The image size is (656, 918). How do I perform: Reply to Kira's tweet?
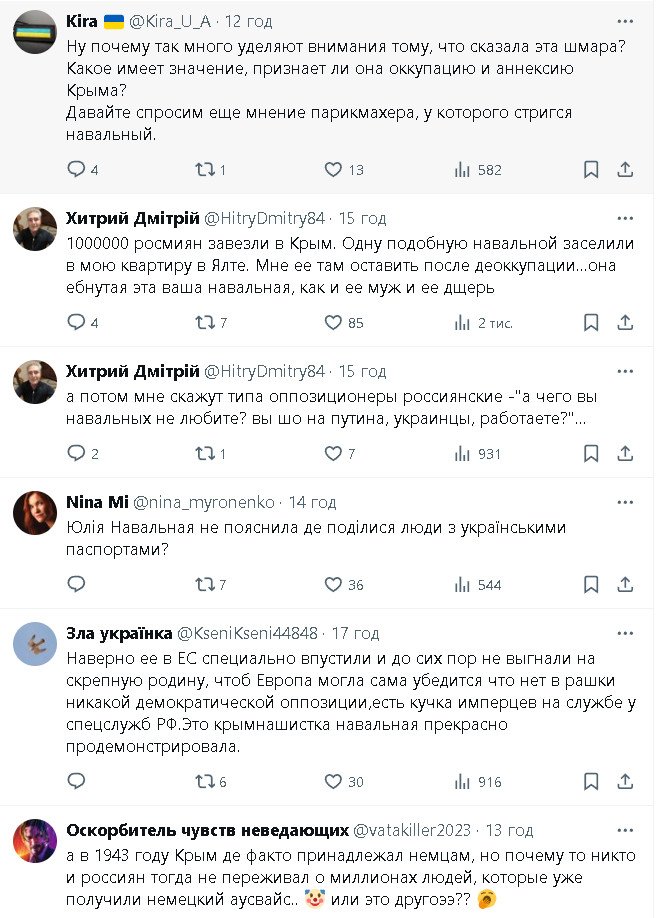pyautogui.click(x=77, y=170)
